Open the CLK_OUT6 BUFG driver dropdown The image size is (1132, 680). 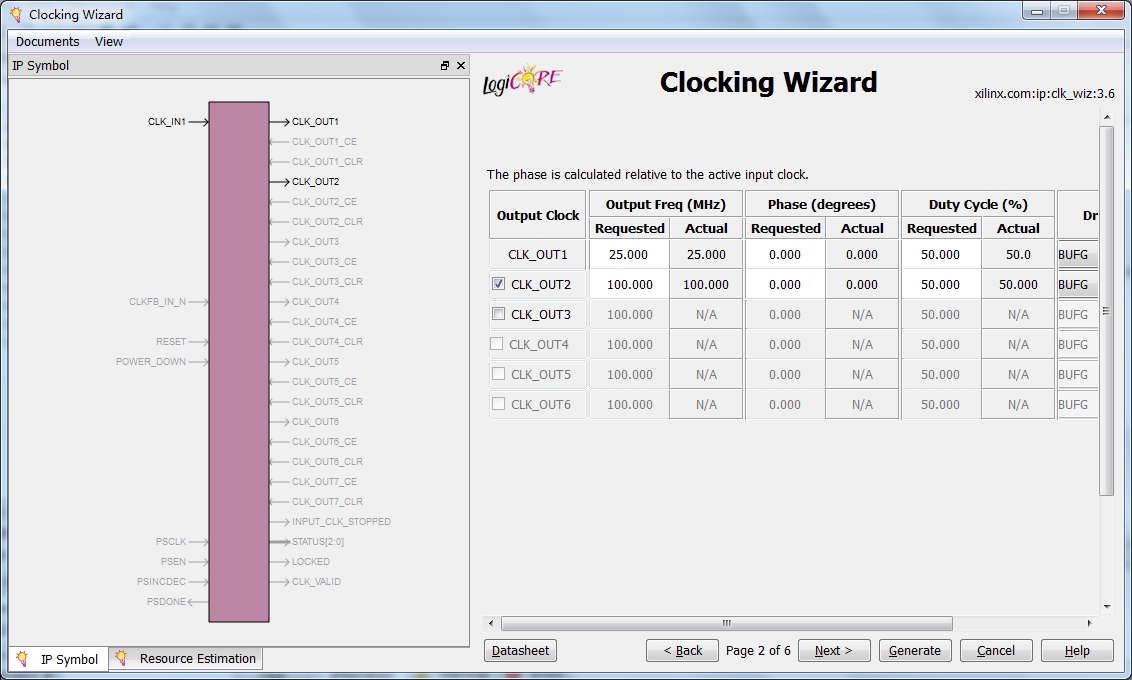(x=1077, y=404)
